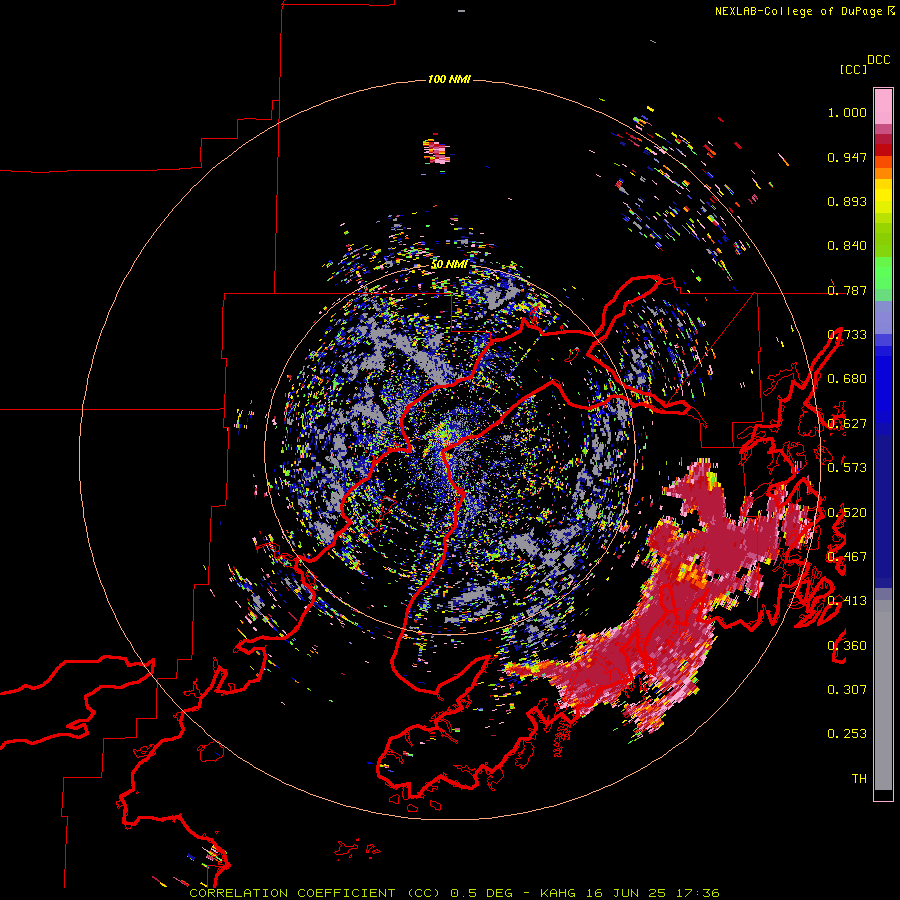Viewport: 900px width, 900px height.
Task: Click the 0.307 scale value
Action: click(x=847, y=690)
